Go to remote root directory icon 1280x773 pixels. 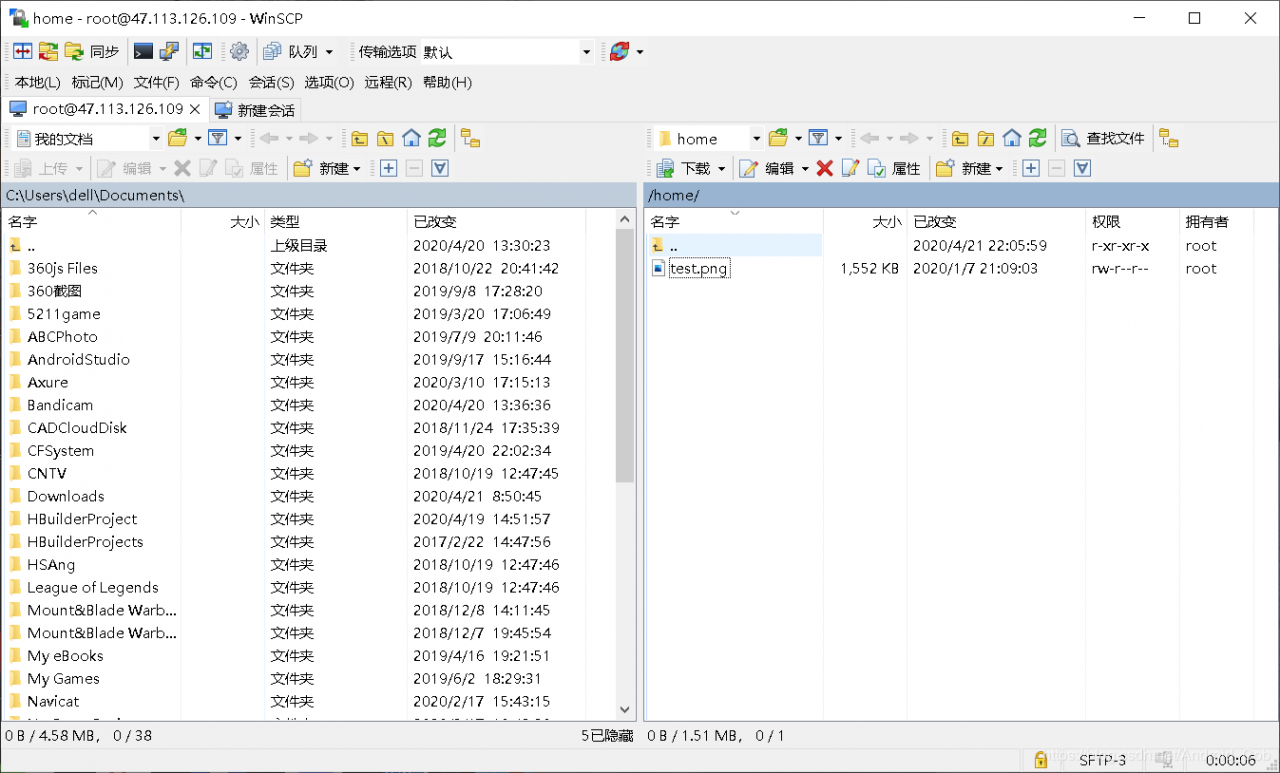(986, 138)
